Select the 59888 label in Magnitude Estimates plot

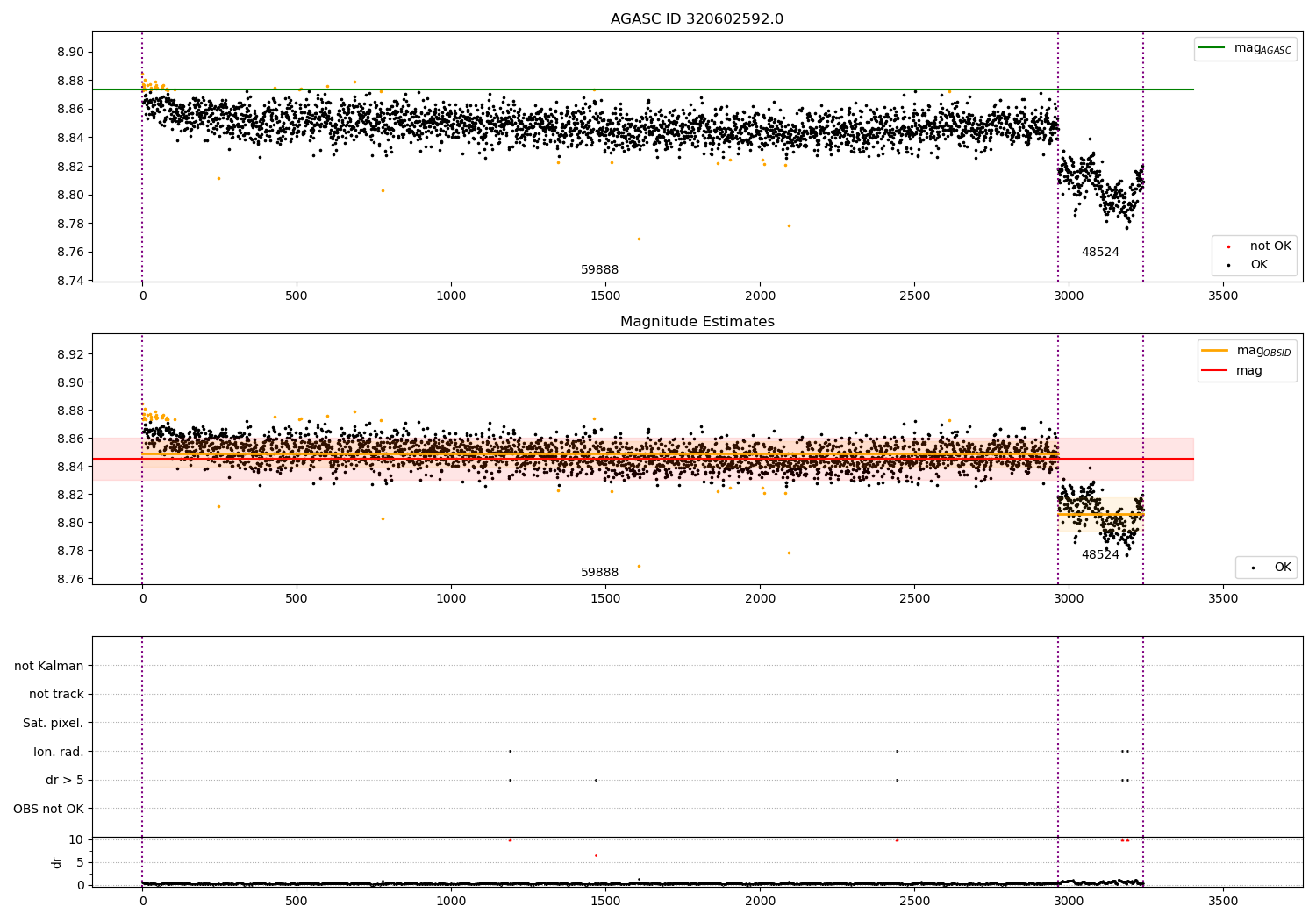(599, 573)
